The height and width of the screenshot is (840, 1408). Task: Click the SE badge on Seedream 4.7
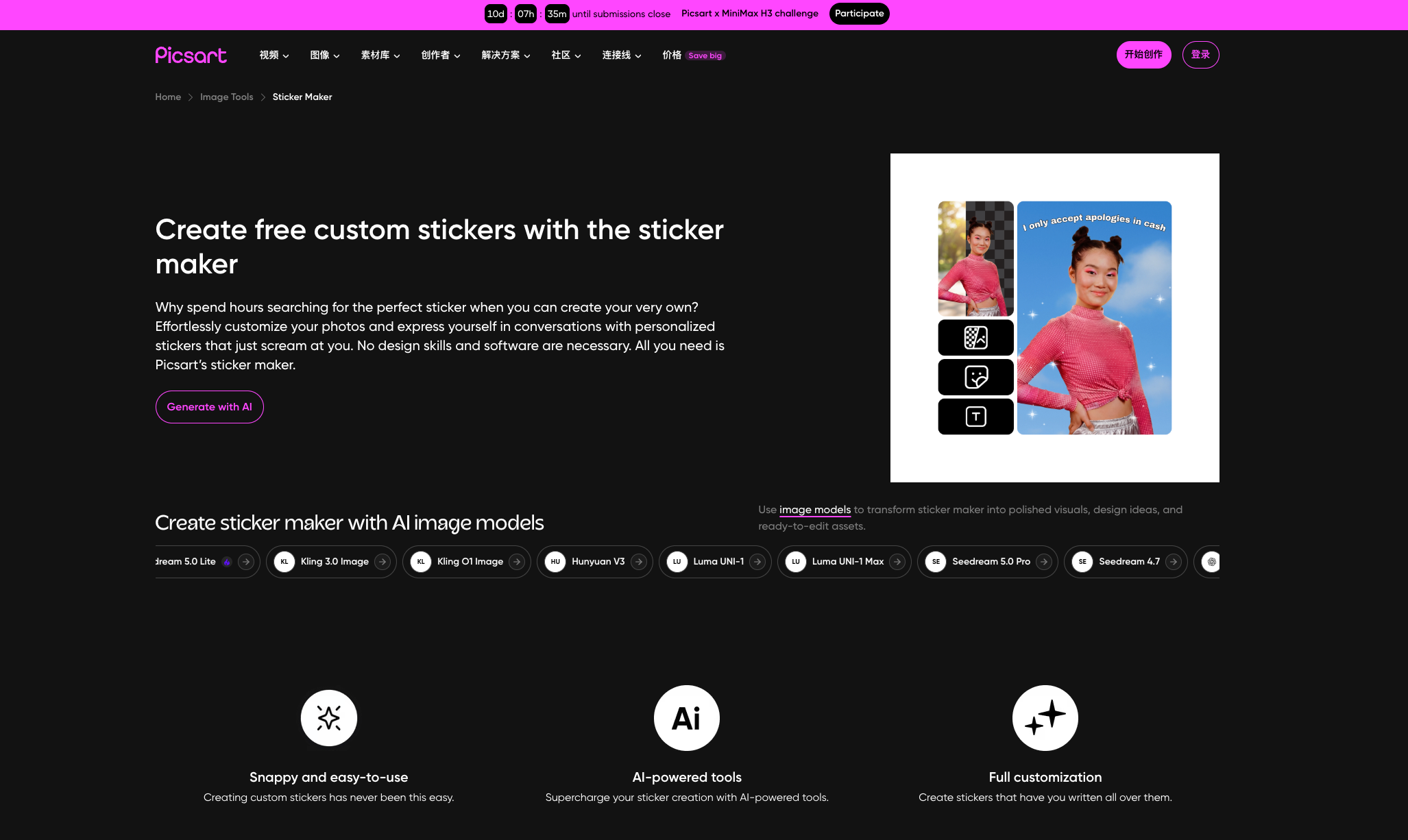tap(1082, 562)
